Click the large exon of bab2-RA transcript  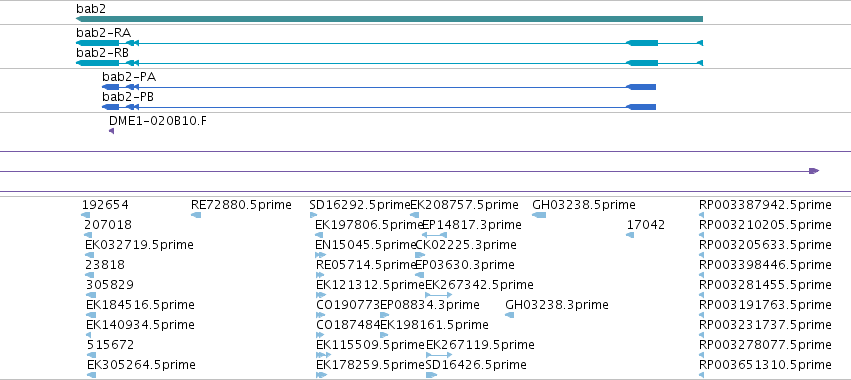pyautogui.click(x=642, y=43)
